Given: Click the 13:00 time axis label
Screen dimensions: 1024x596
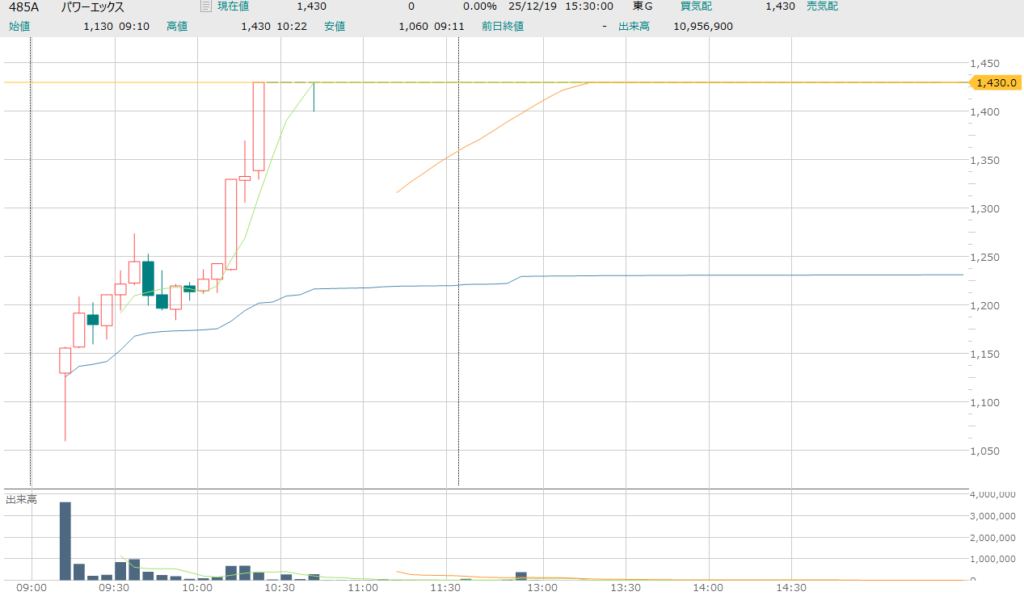Looking at the screenshot, I should 542,589.
